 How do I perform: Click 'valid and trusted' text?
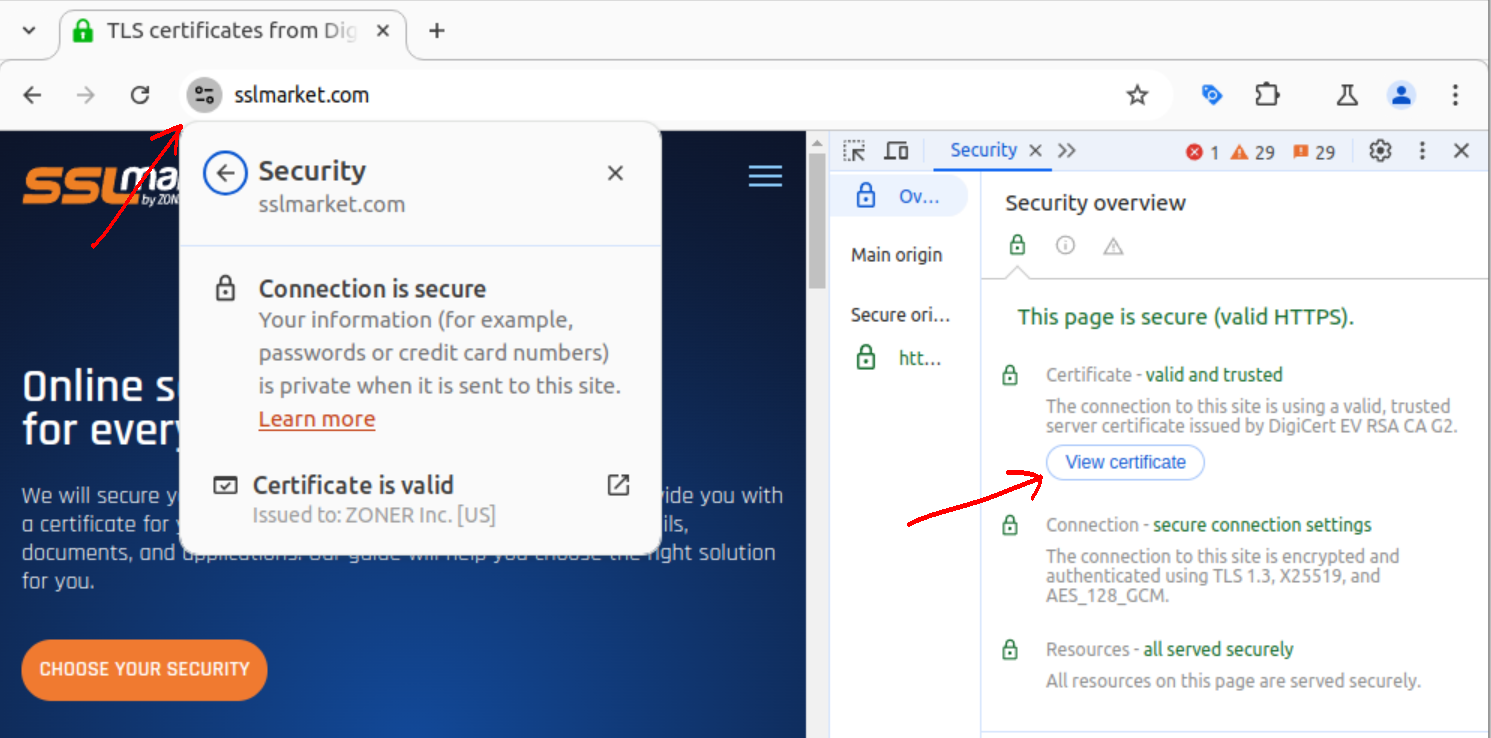(1214, 375)
